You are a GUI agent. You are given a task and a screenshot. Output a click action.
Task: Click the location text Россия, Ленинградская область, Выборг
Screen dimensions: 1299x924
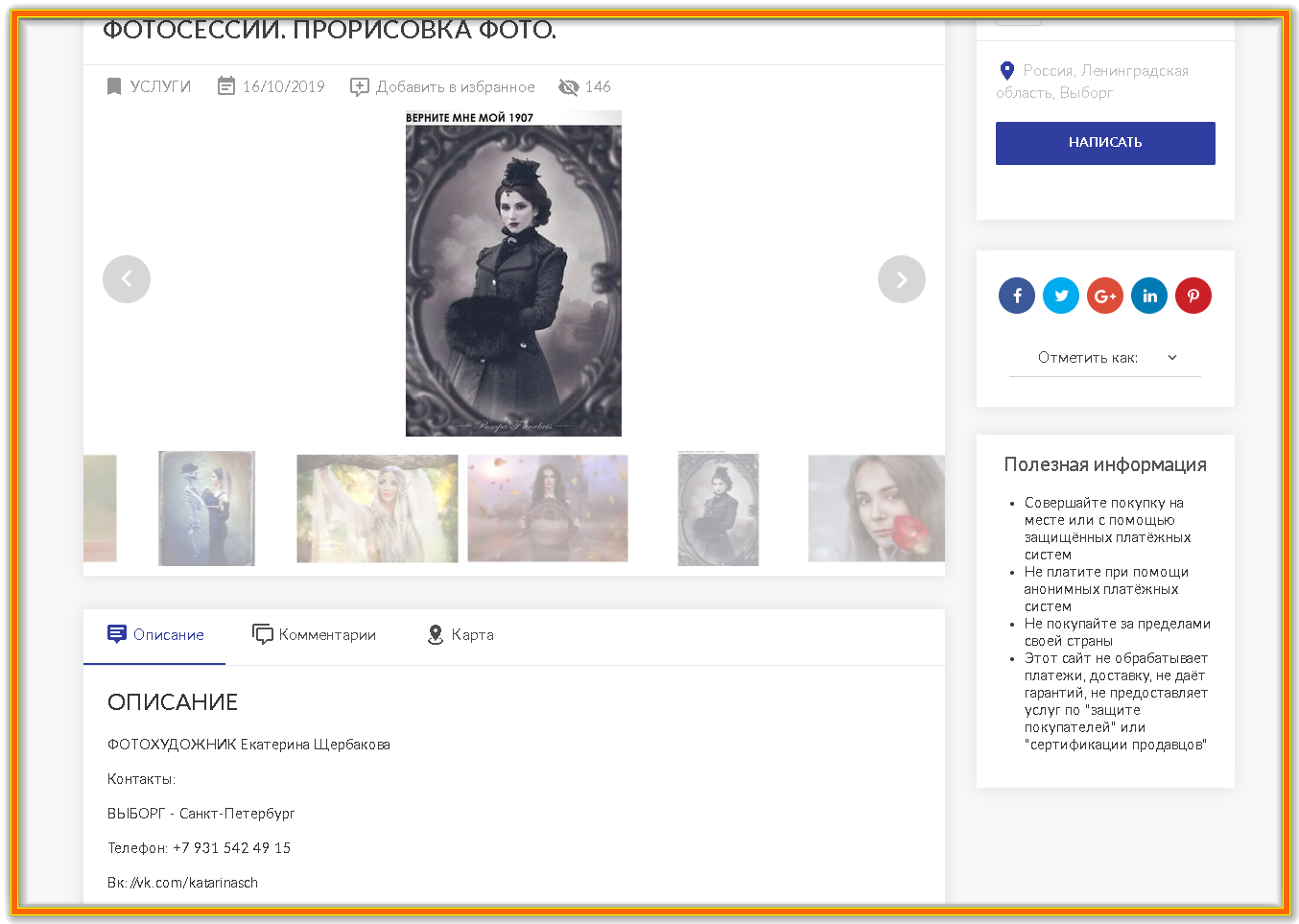click(x=1093, y=82)
